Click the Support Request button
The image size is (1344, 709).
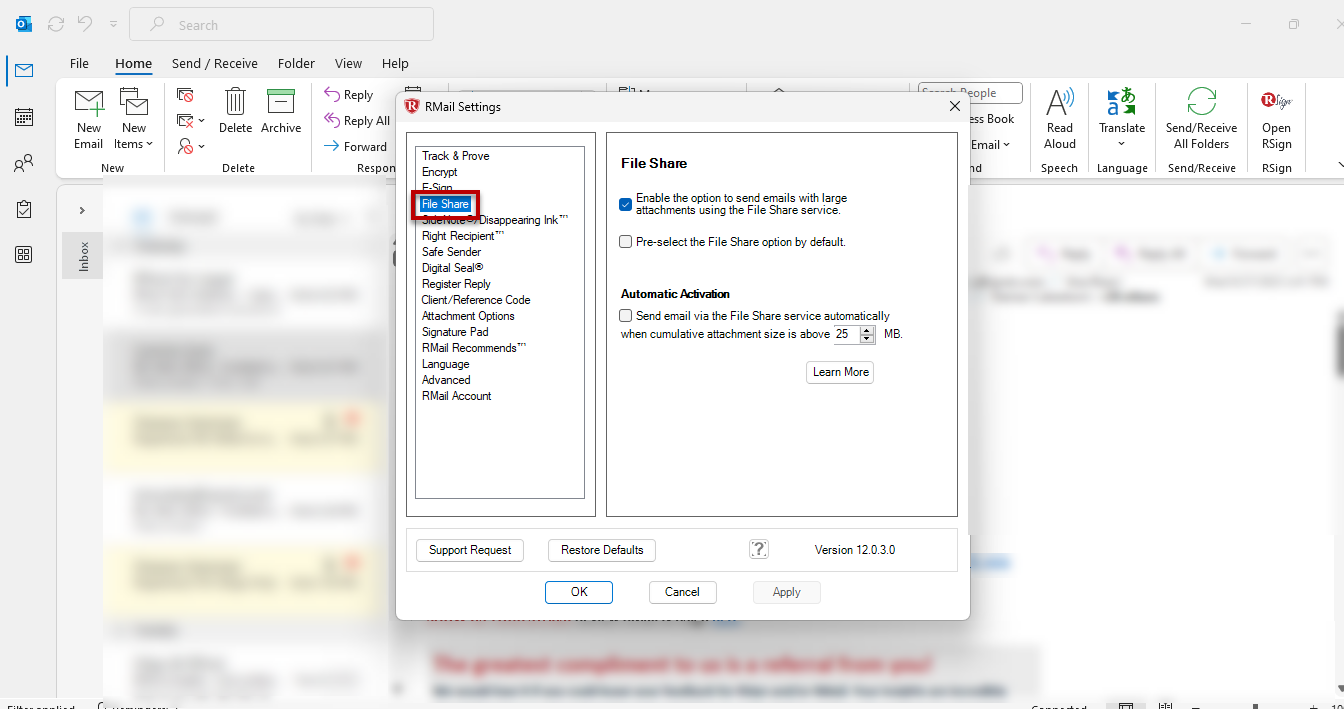[x=470, y=550]
